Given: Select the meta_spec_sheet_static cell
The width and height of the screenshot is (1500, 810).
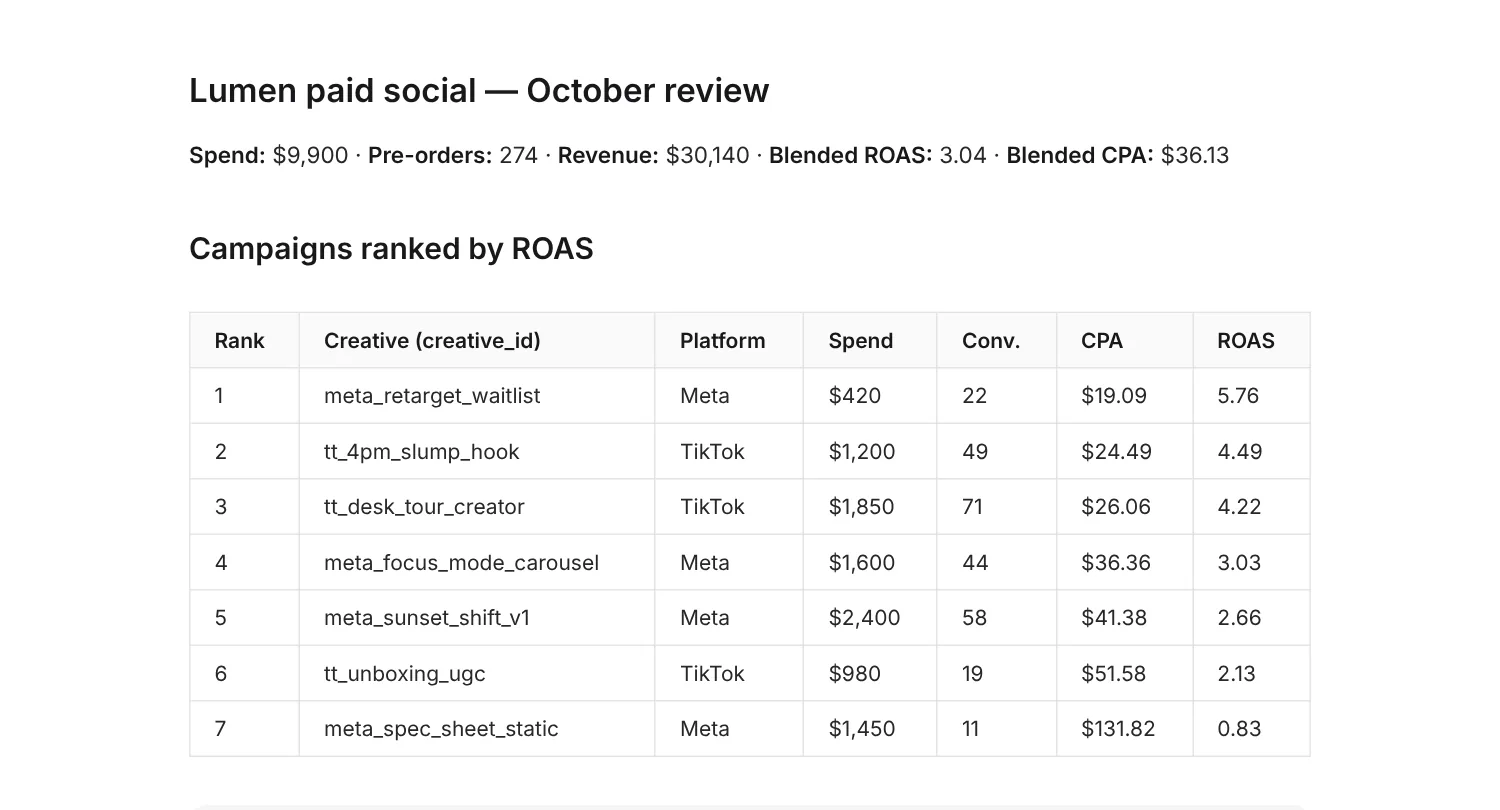Looking at the screenshot, I should (477, 728).
